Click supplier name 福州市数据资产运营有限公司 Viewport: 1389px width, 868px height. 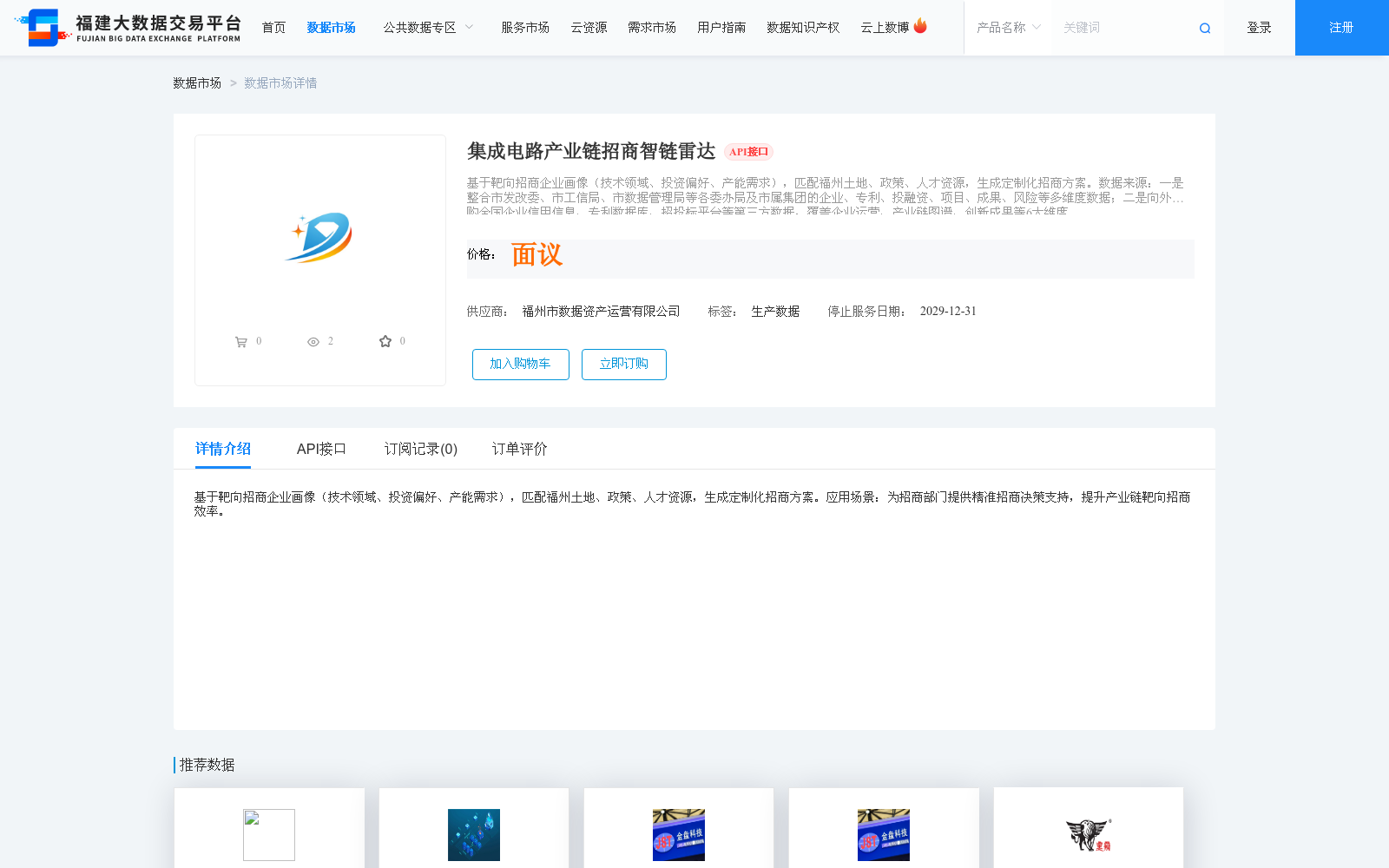click(x=601, y=312)
